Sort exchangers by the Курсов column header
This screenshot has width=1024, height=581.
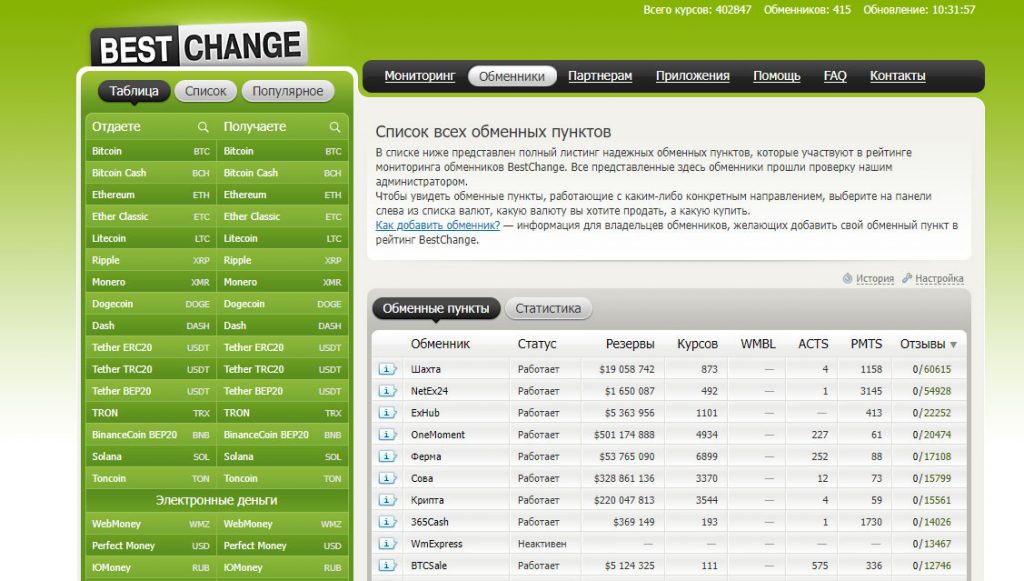tap(697, 344)
